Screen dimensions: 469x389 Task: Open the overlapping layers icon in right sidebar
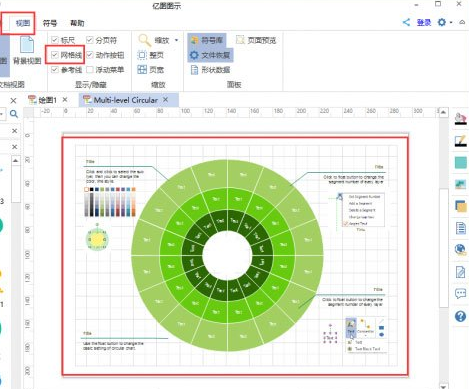(461, 206)
